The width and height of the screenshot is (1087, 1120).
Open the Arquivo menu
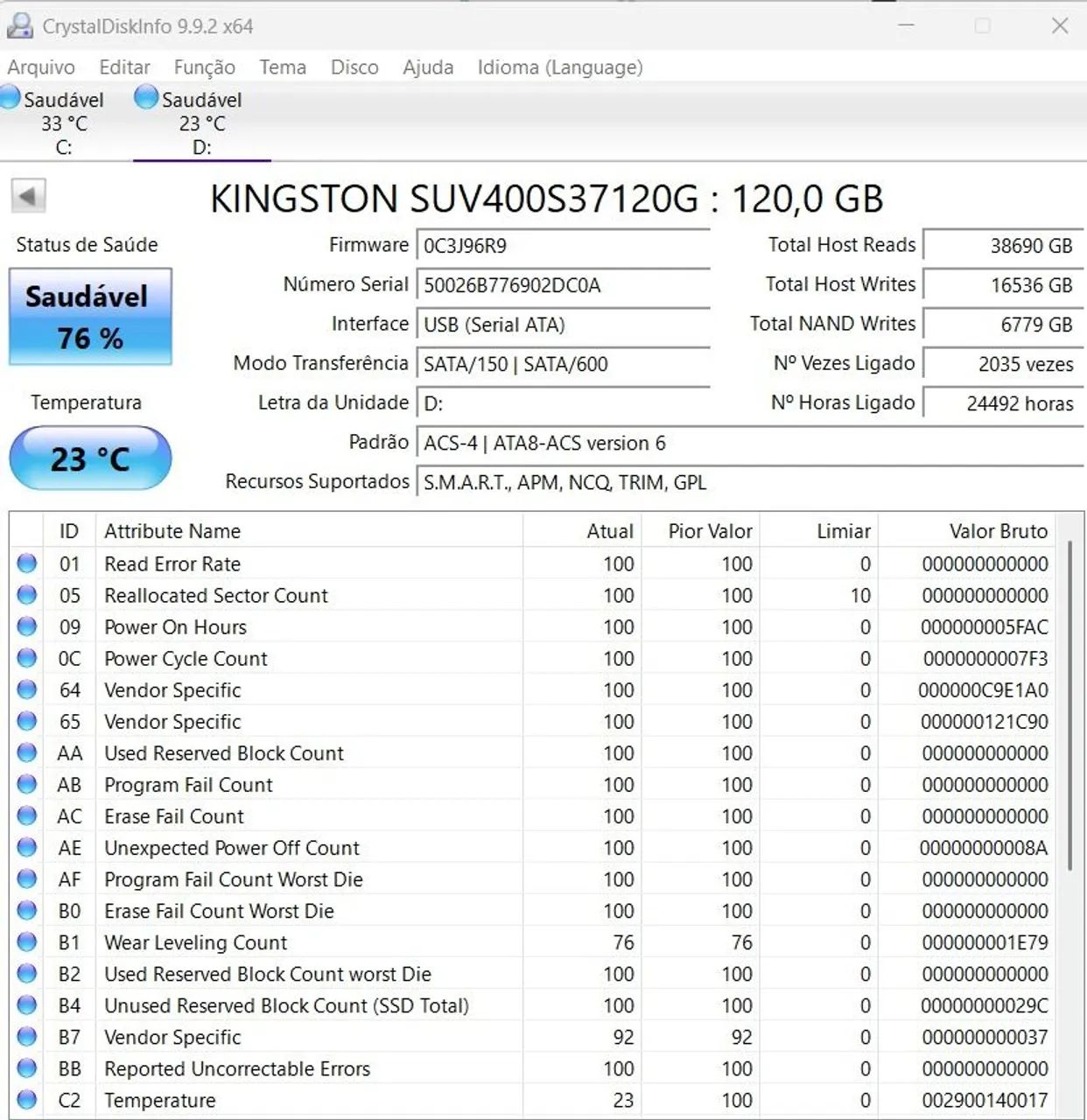tap(41, 67)
